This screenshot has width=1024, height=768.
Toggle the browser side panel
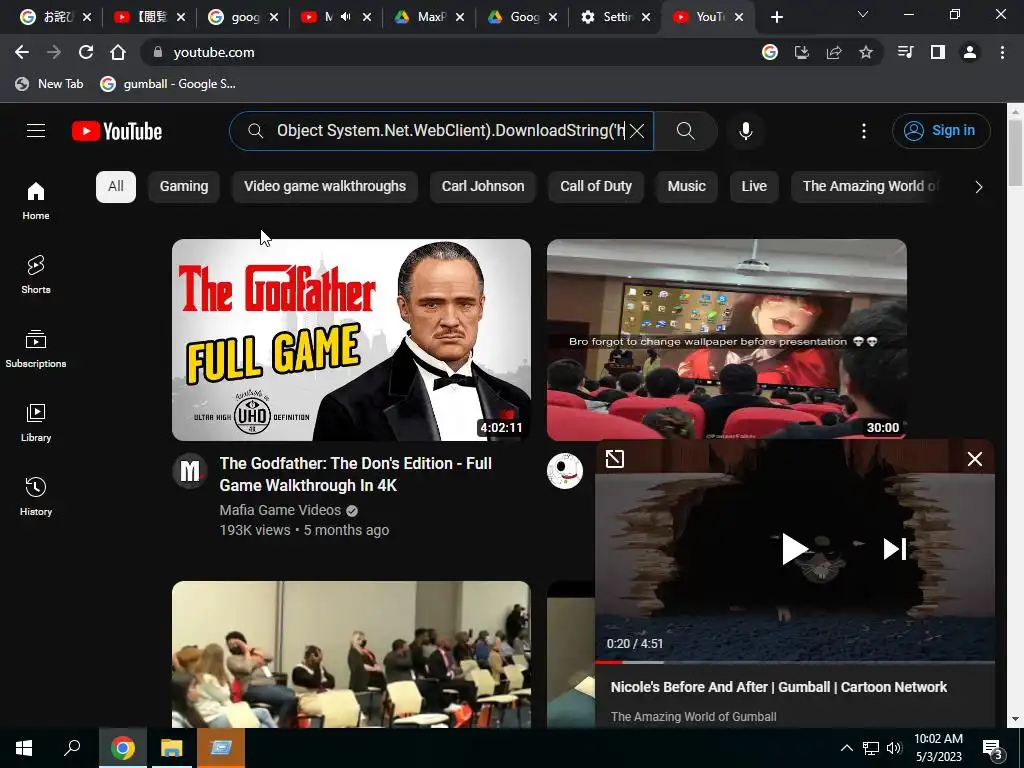tap(938, 52)
